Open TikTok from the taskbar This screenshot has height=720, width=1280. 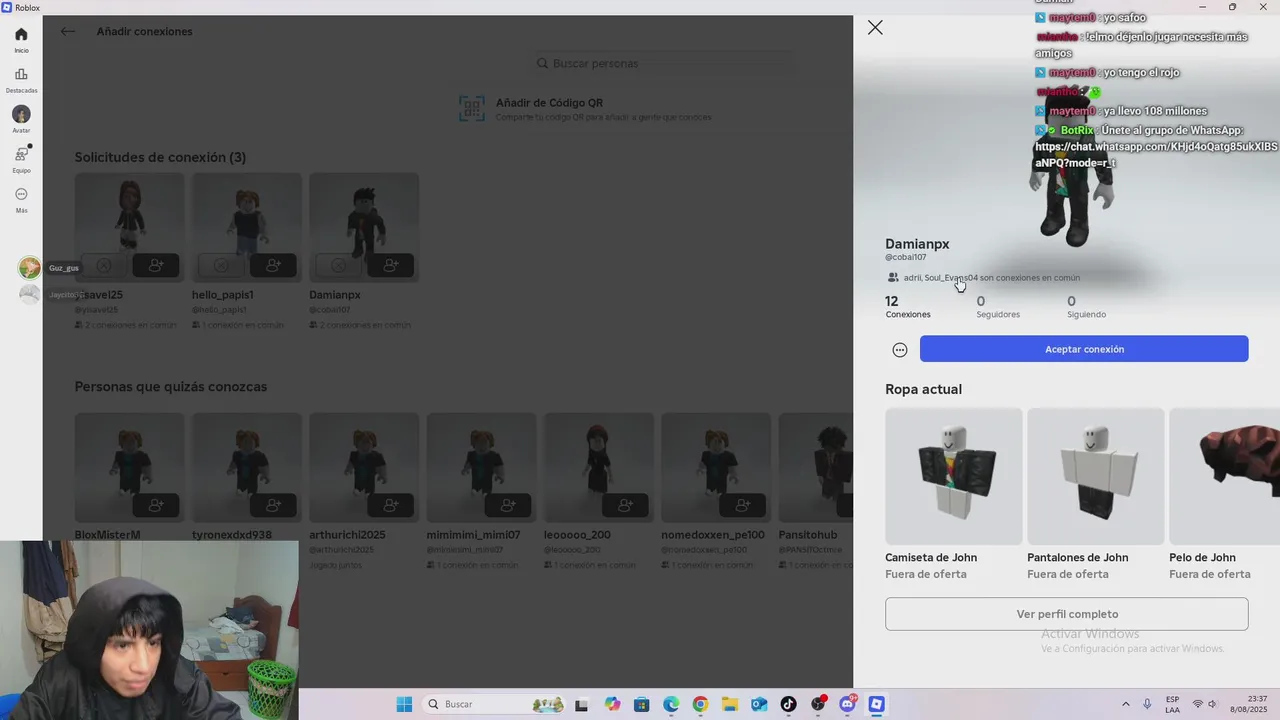tap(788, 704)
